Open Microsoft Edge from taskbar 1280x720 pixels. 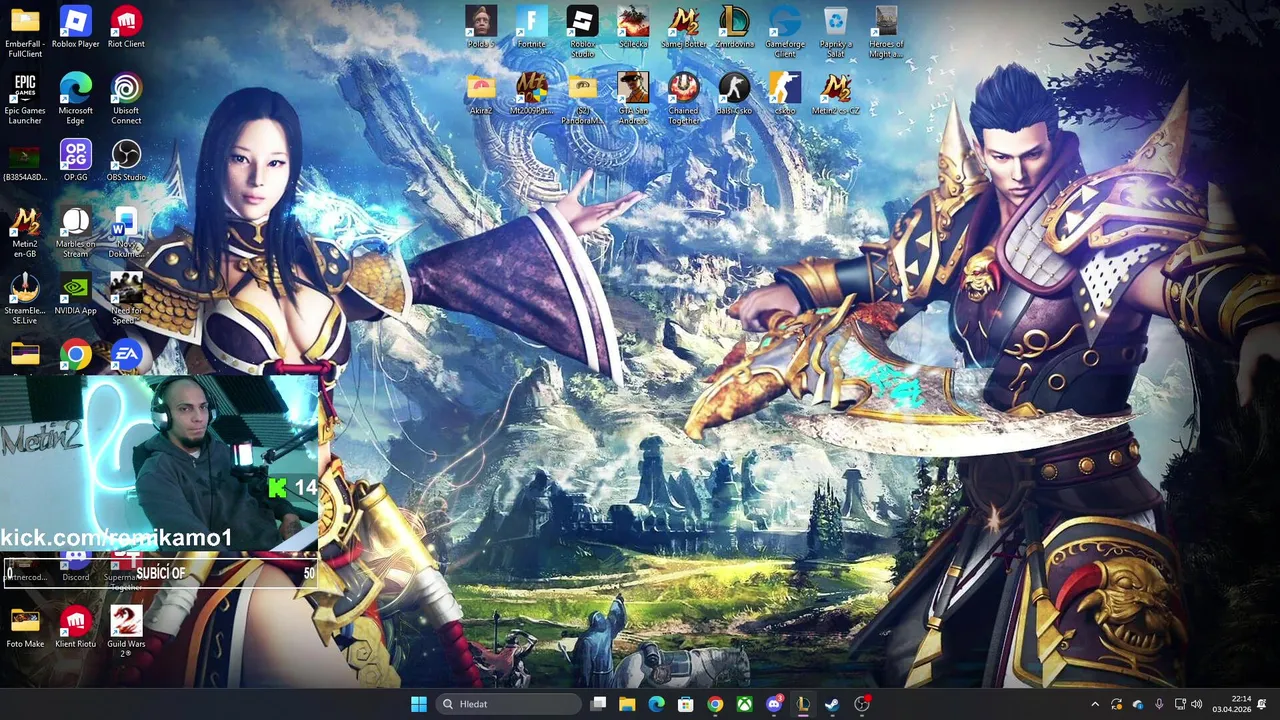tap(656, 704)
